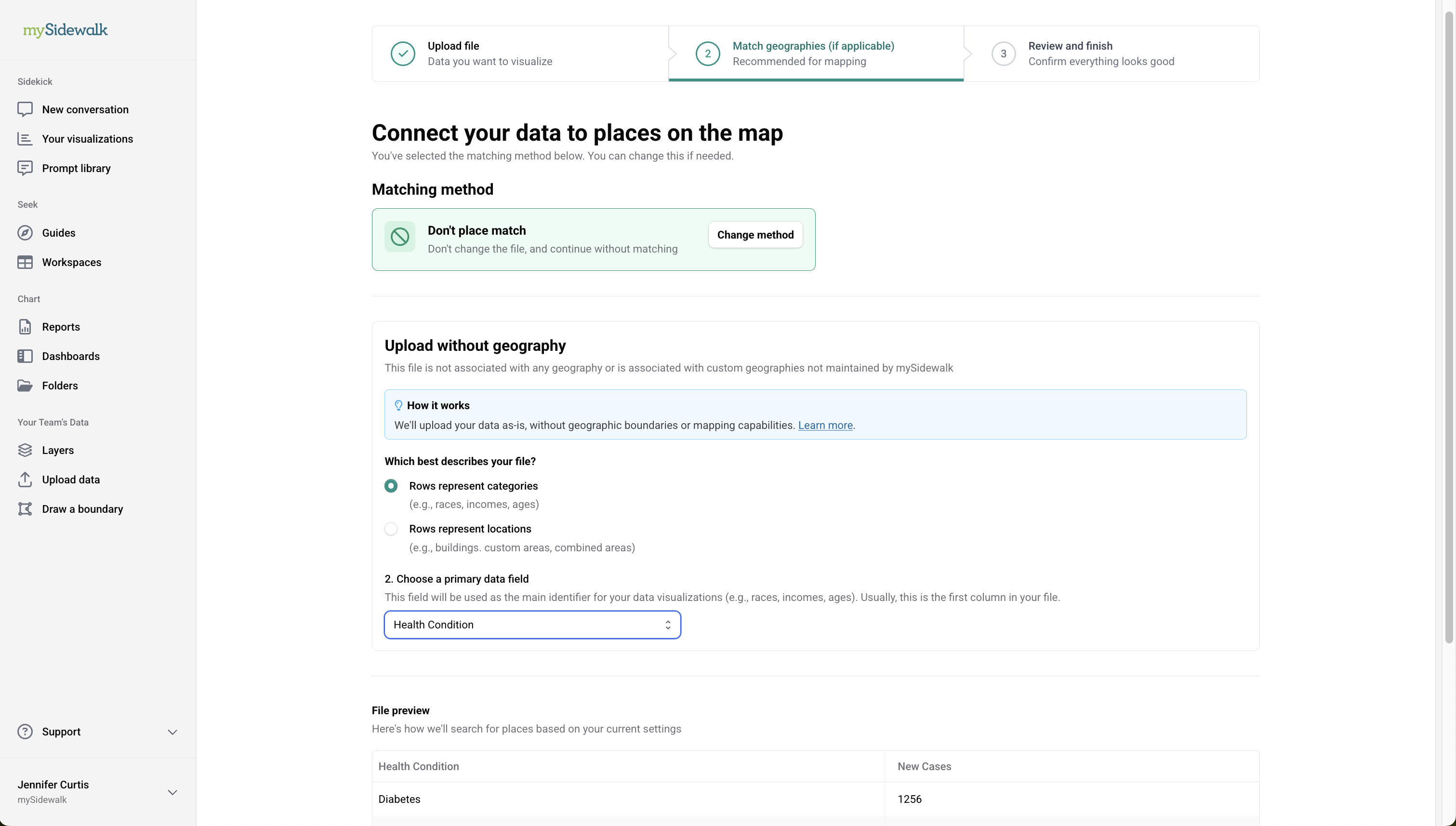Select Rows represent locations radio button
1456x826 pixels.
coord(391,529)
